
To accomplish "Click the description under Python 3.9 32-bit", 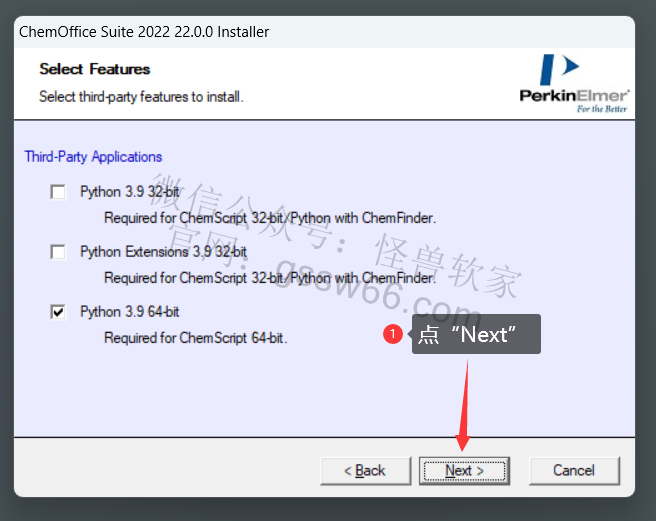I will (x=270, y=218).
